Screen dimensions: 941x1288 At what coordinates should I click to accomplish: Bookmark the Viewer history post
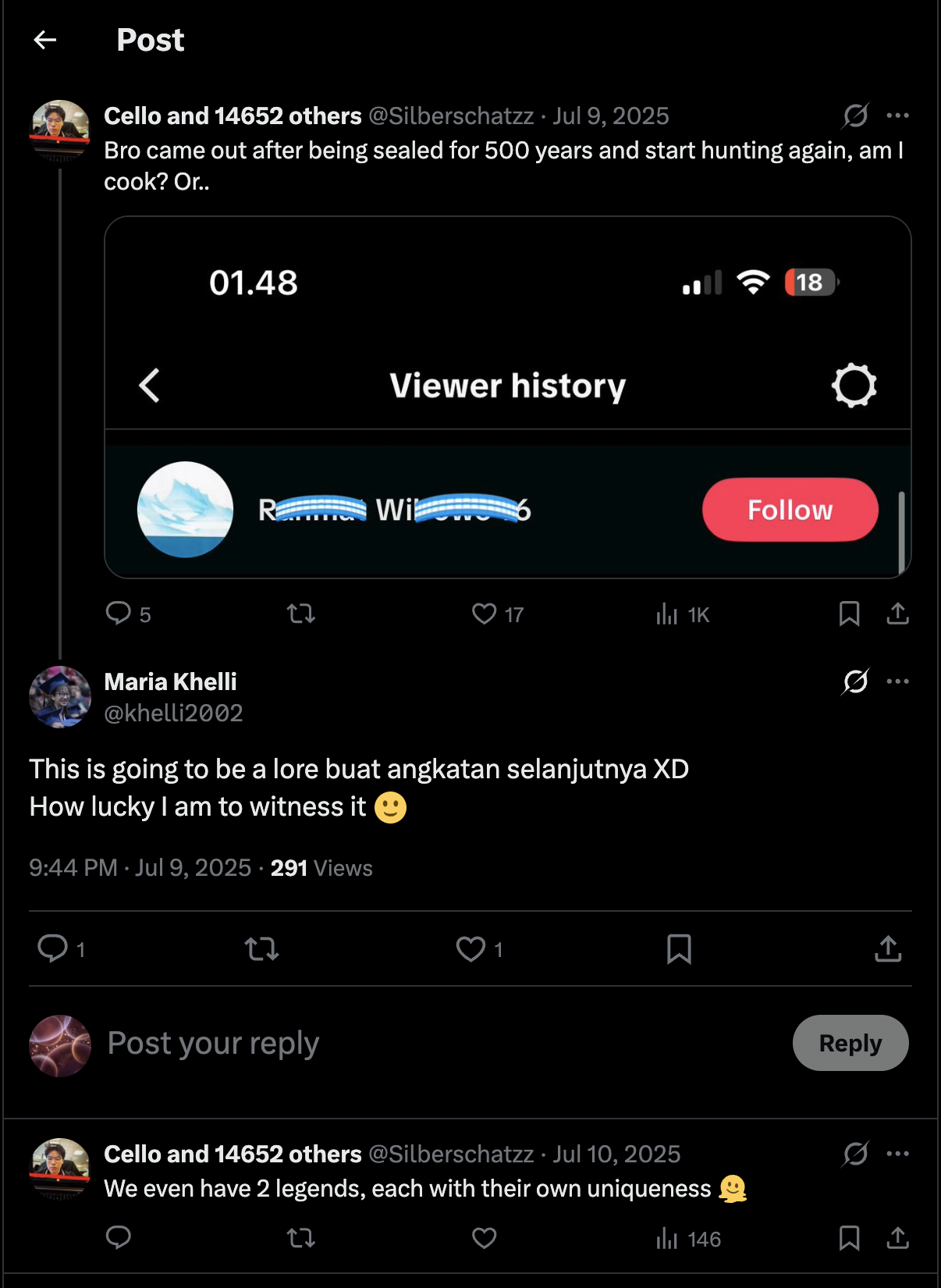click(849, 614)
